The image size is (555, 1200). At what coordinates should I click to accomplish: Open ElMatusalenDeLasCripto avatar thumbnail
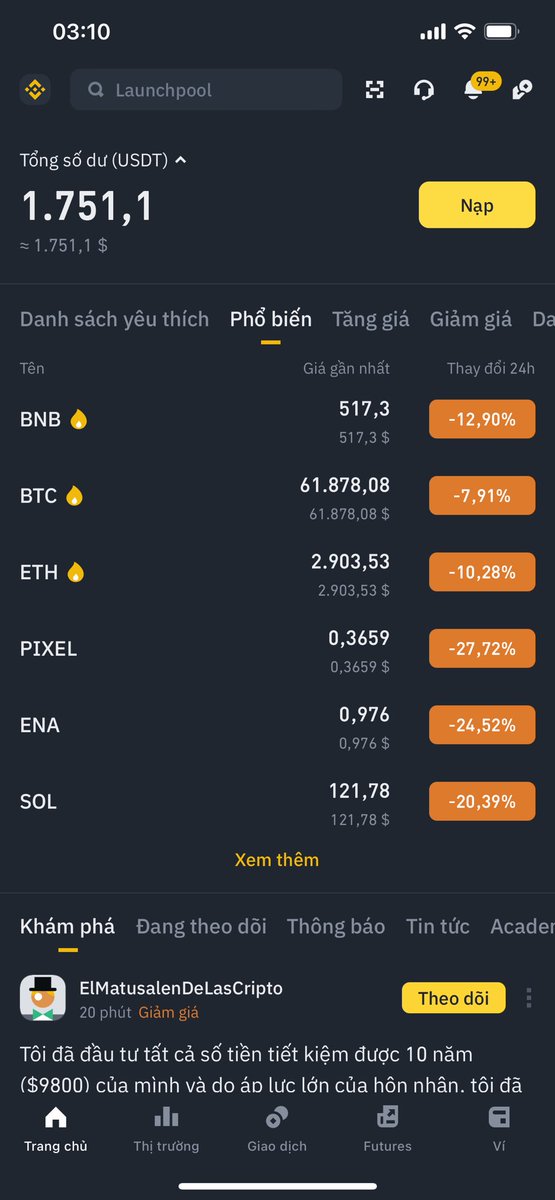tap(43, 998)
